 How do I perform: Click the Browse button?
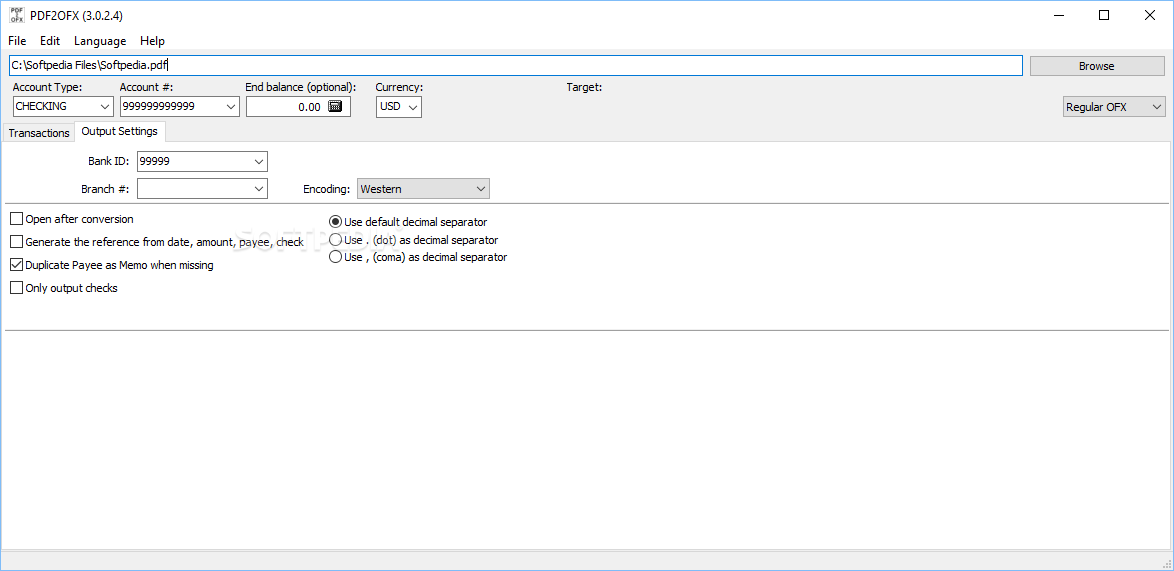1097,66
